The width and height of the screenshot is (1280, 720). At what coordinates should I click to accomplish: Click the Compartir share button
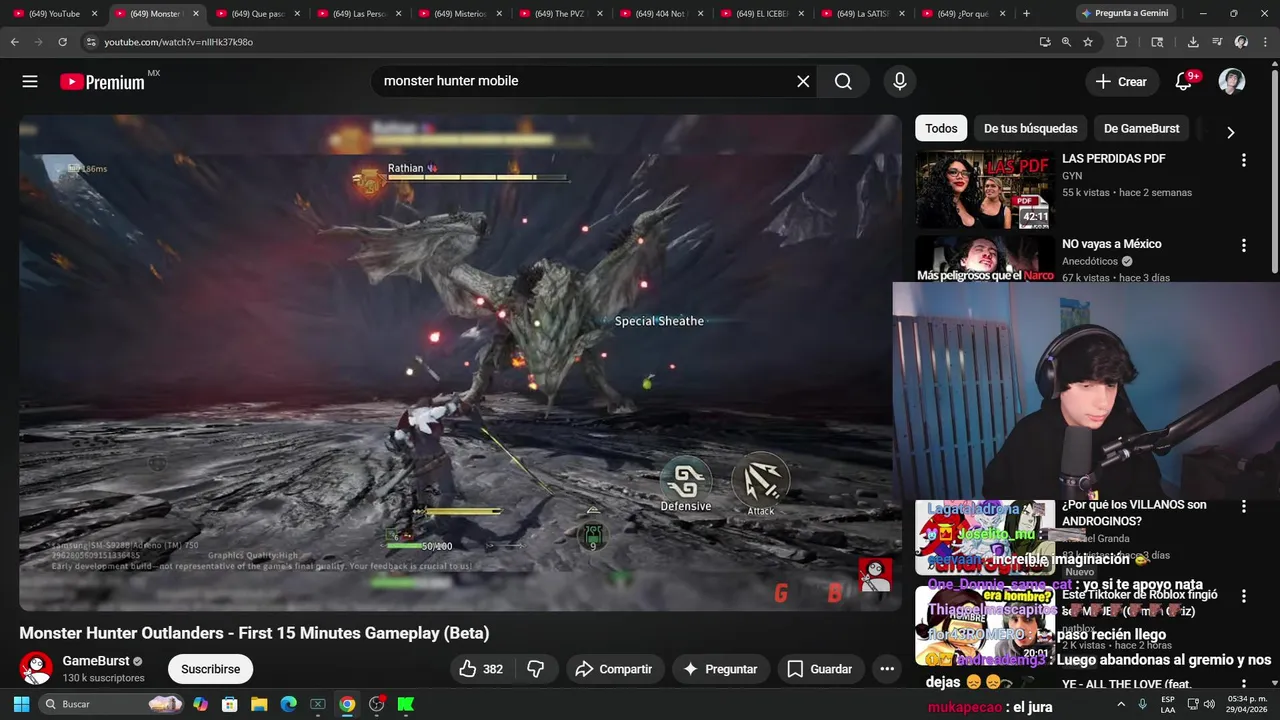(x=614, y=669)
